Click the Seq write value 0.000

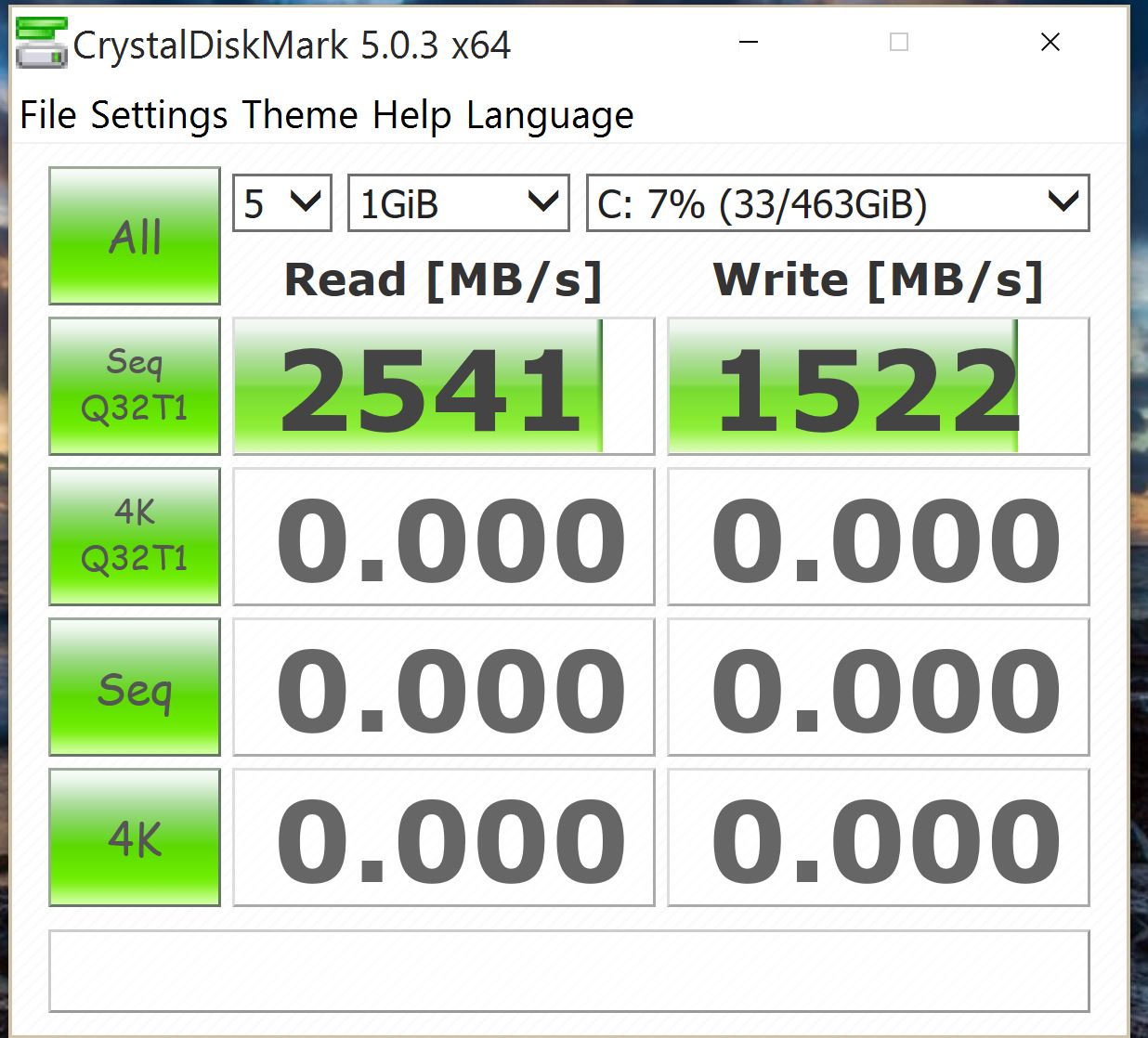pos(878,687)
